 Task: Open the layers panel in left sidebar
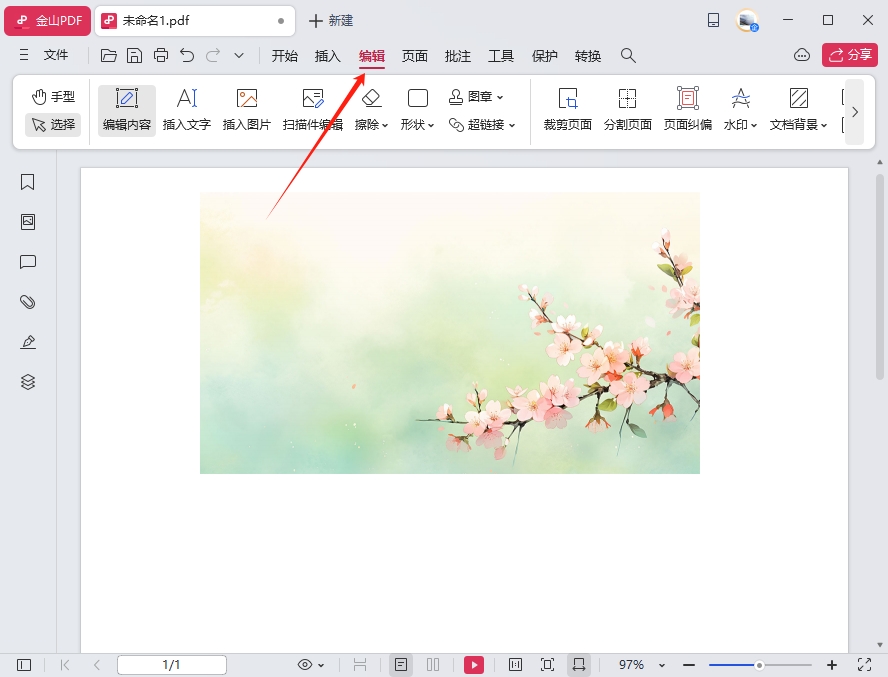(x=28, y=382)
